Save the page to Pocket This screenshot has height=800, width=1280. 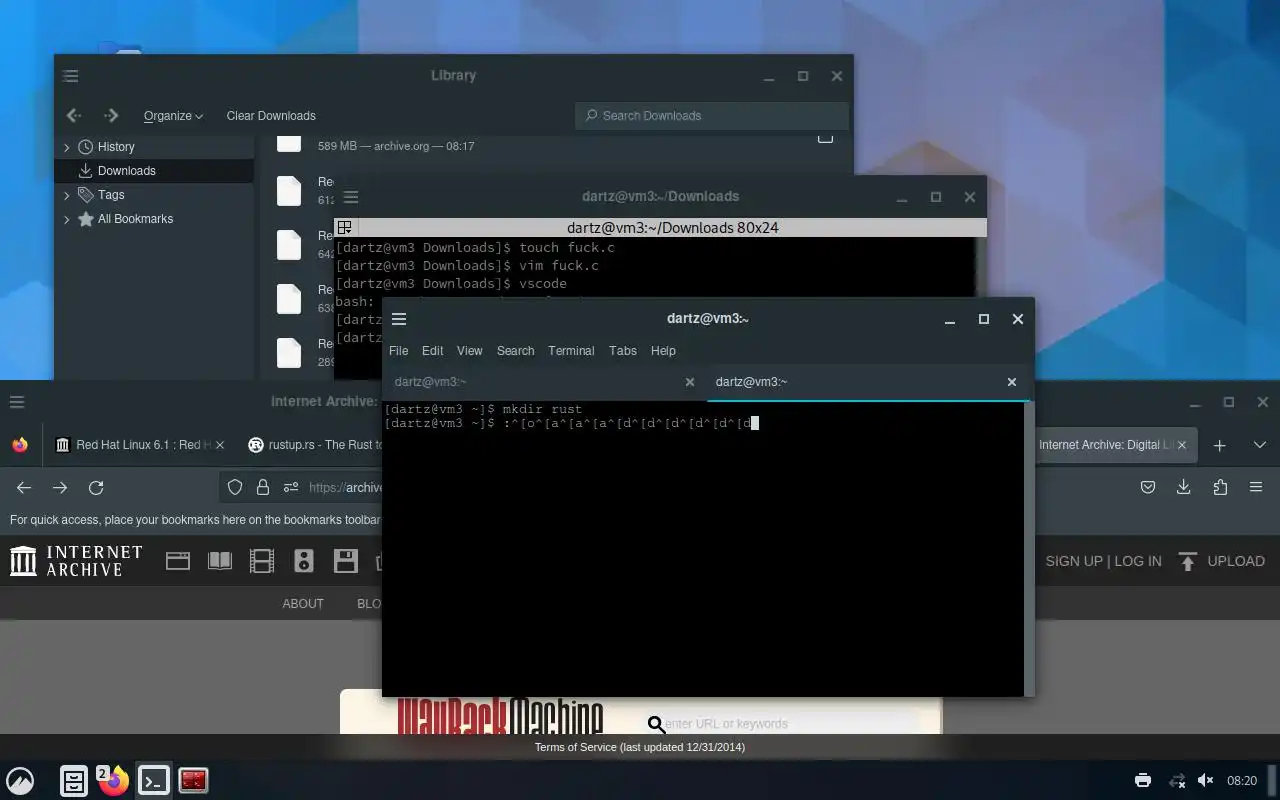pos(1148,488)
